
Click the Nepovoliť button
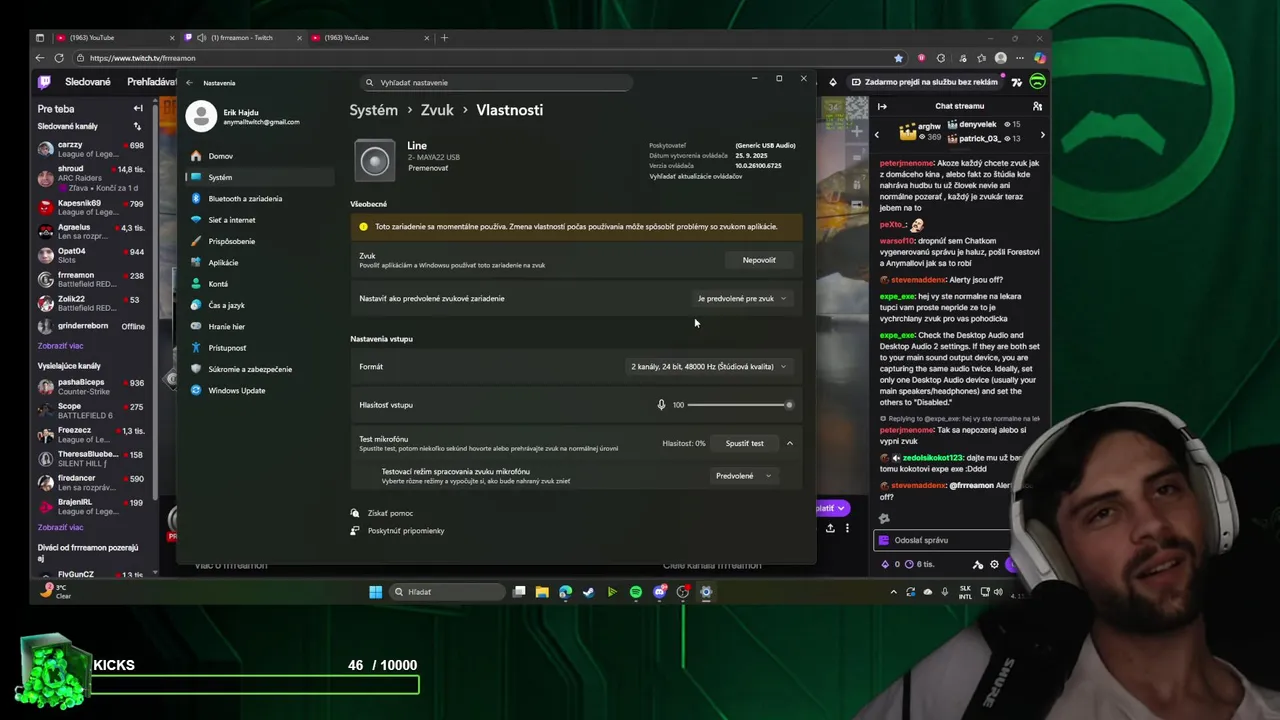click(759, 260)
